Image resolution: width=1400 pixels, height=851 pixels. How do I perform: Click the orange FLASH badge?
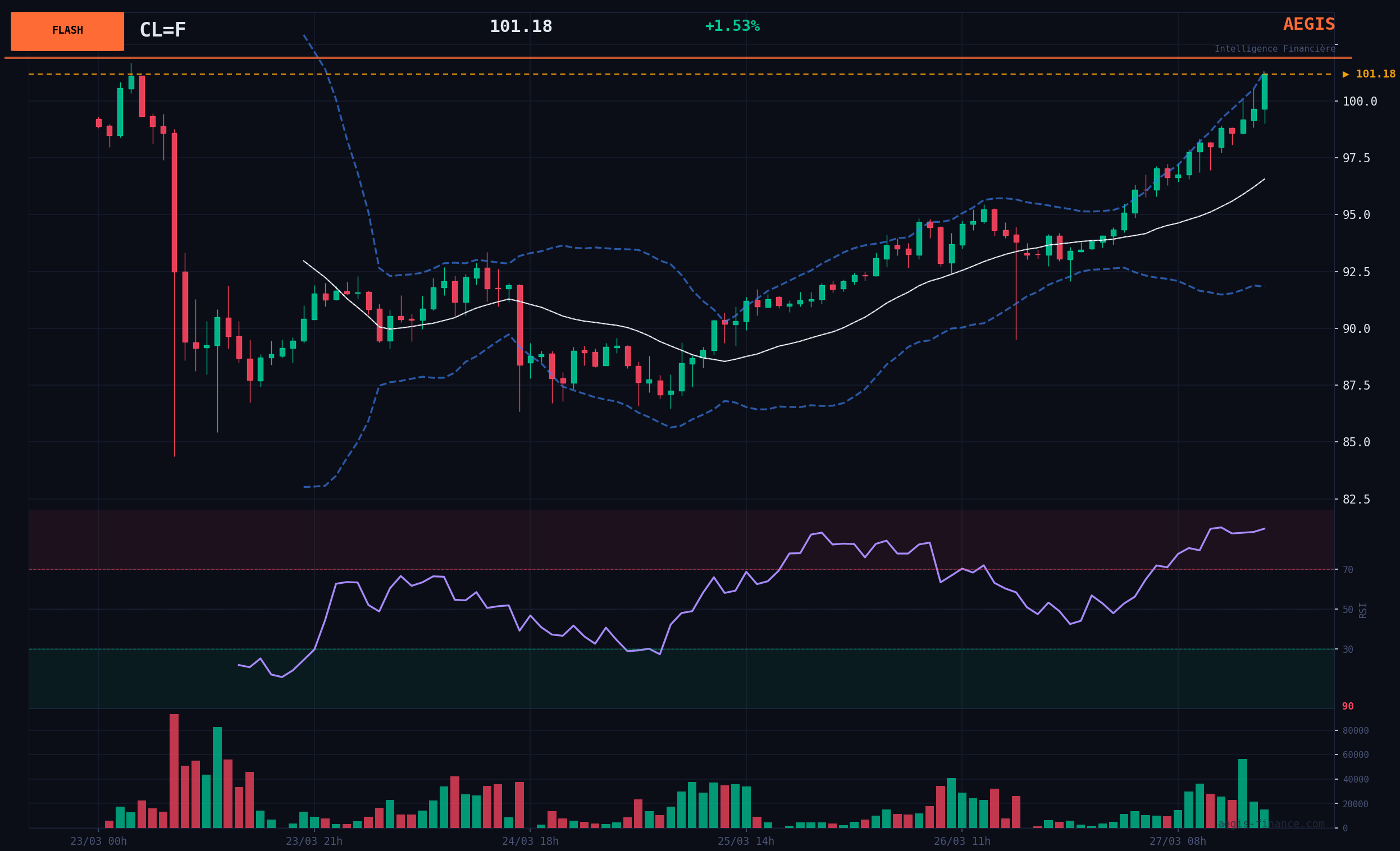click(67, 31)
